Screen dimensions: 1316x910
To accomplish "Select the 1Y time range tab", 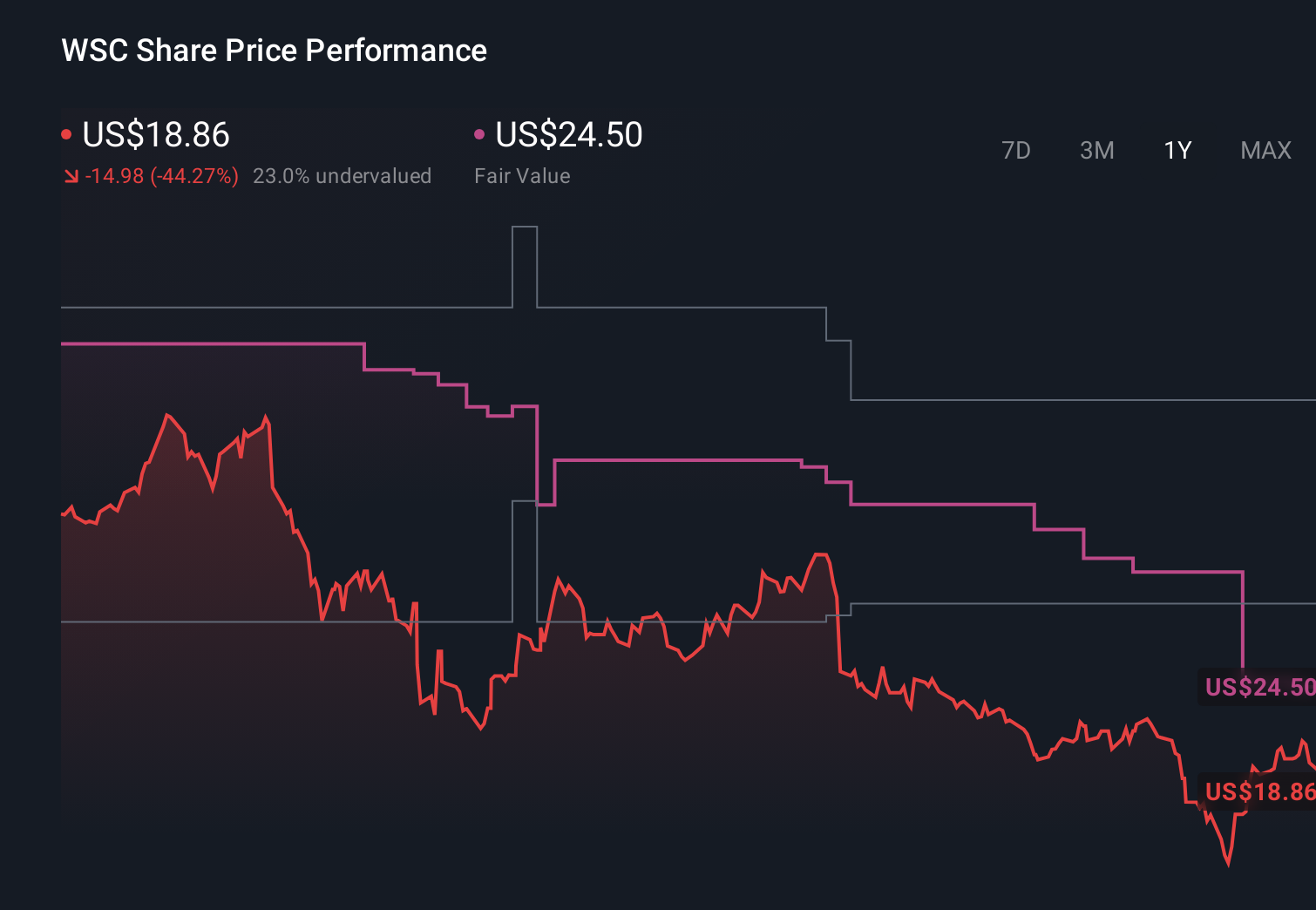I will [x=1177, y=150].
